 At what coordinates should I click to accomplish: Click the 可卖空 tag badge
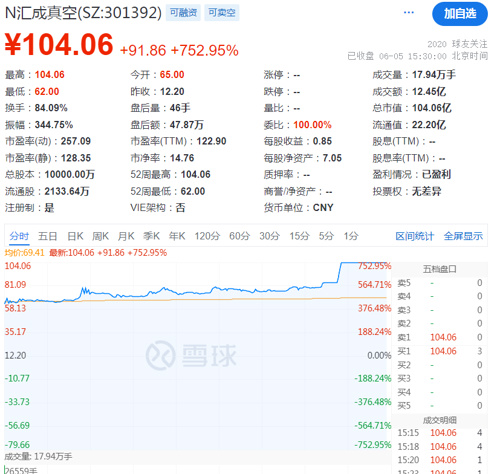222,13
